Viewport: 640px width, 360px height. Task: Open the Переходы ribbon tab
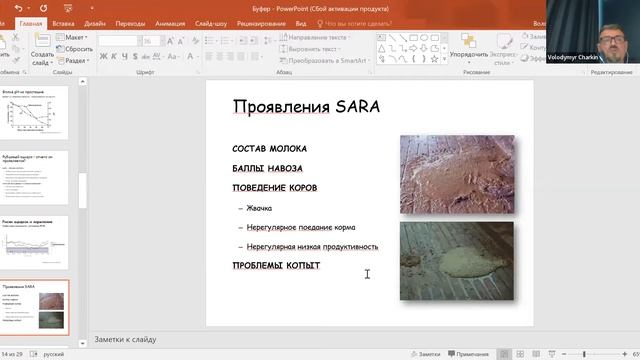130,24
